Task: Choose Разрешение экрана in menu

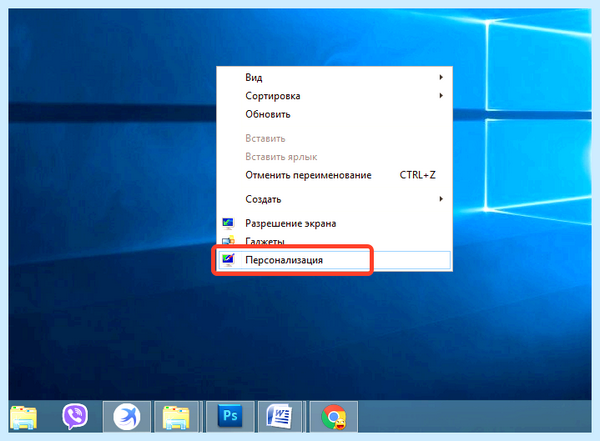Action: tap(334, 223)
